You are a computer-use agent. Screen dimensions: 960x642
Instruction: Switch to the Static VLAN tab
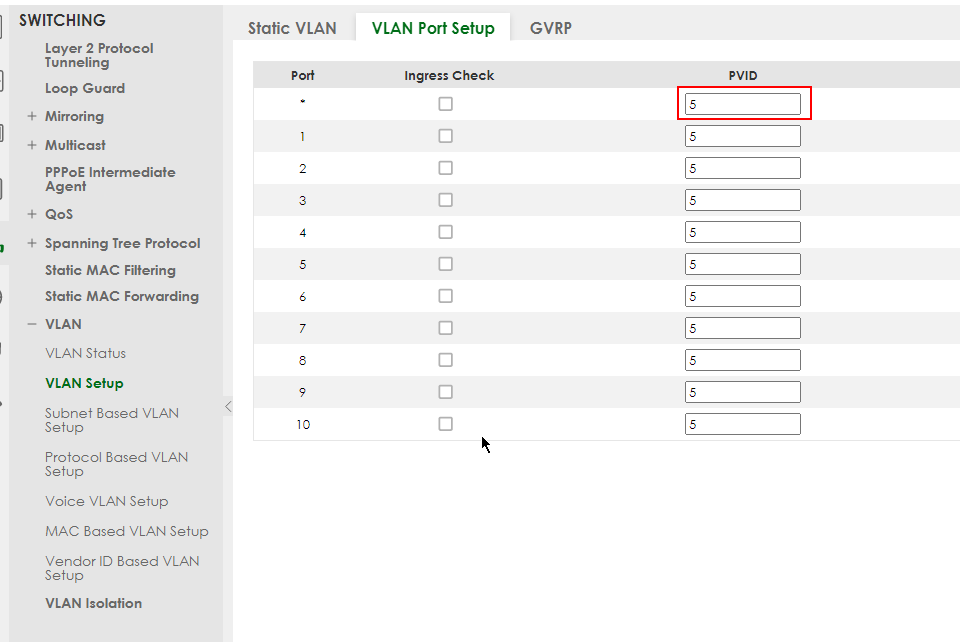(292, 28)
